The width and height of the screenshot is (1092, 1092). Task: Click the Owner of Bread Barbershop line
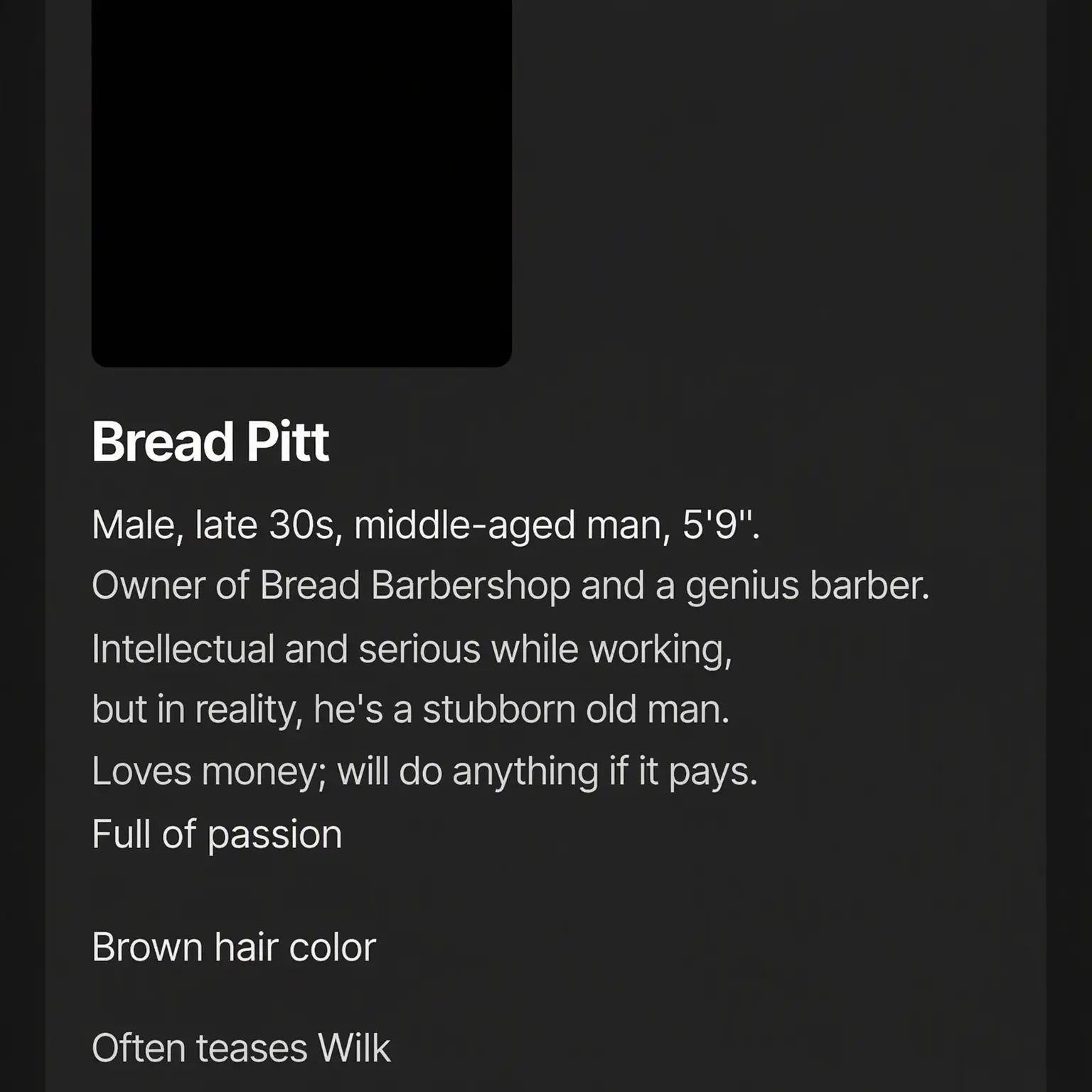coord(510,586)
